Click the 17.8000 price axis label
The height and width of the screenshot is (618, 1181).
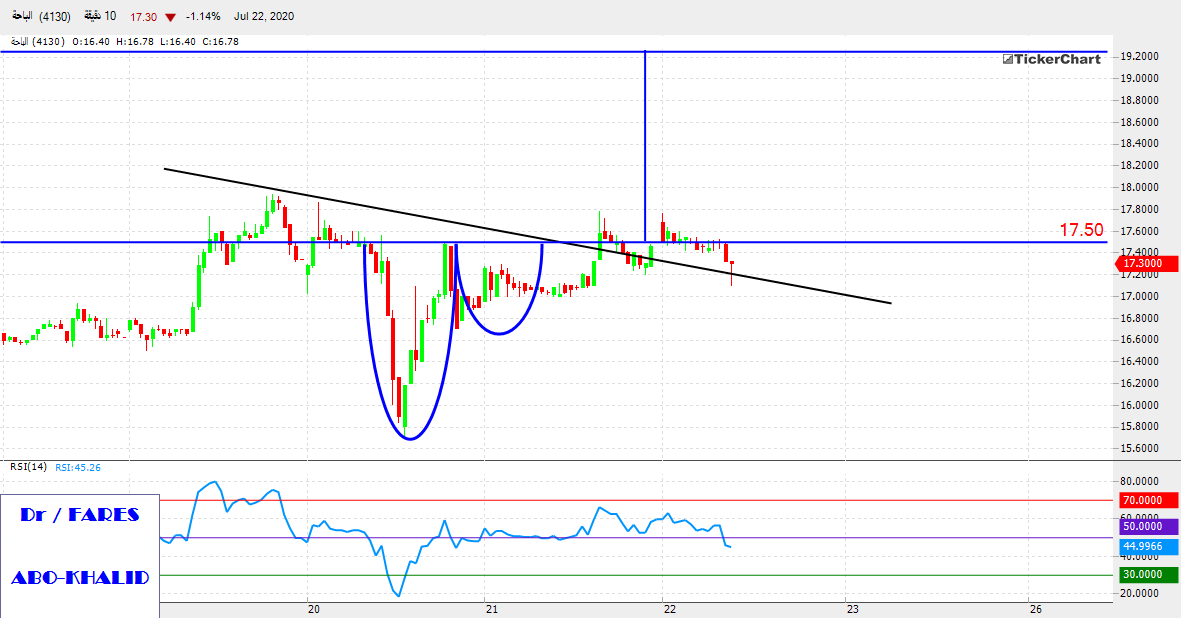[x=1139, y=209]
